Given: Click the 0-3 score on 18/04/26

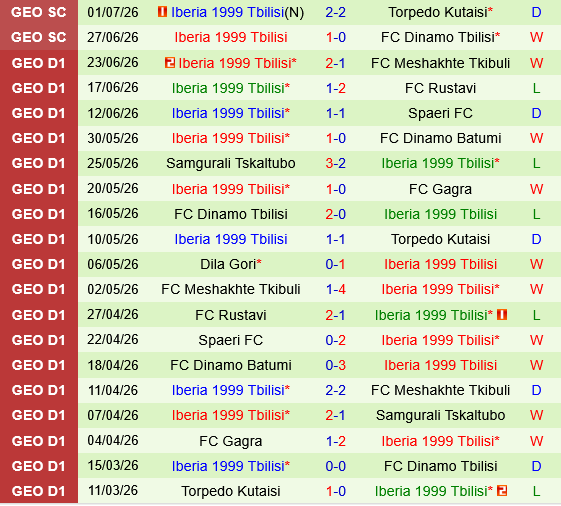Looking at the screenshot, I should 335,365.
